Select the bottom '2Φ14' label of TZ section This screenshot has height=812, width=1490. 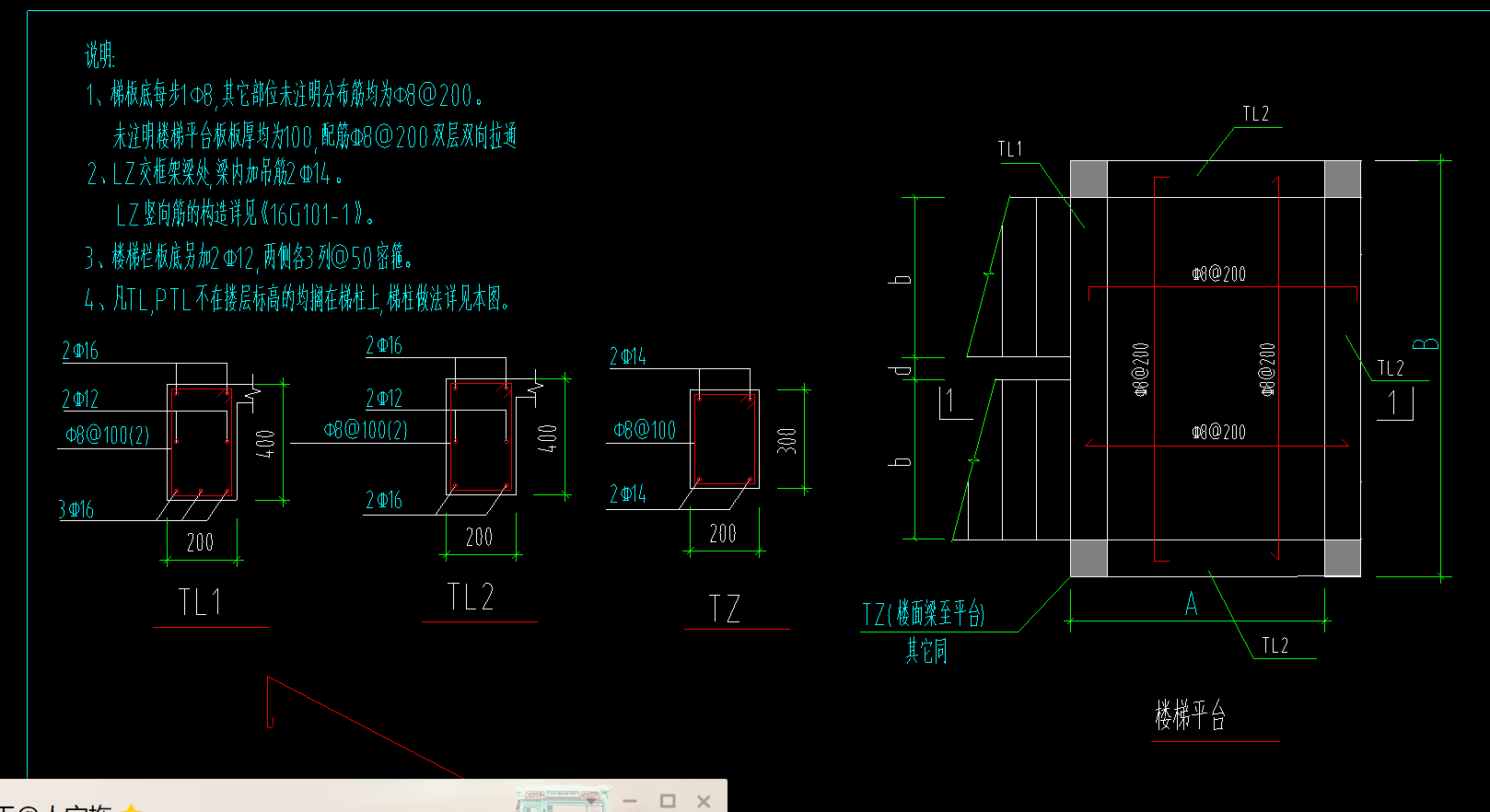click(628, 494)
